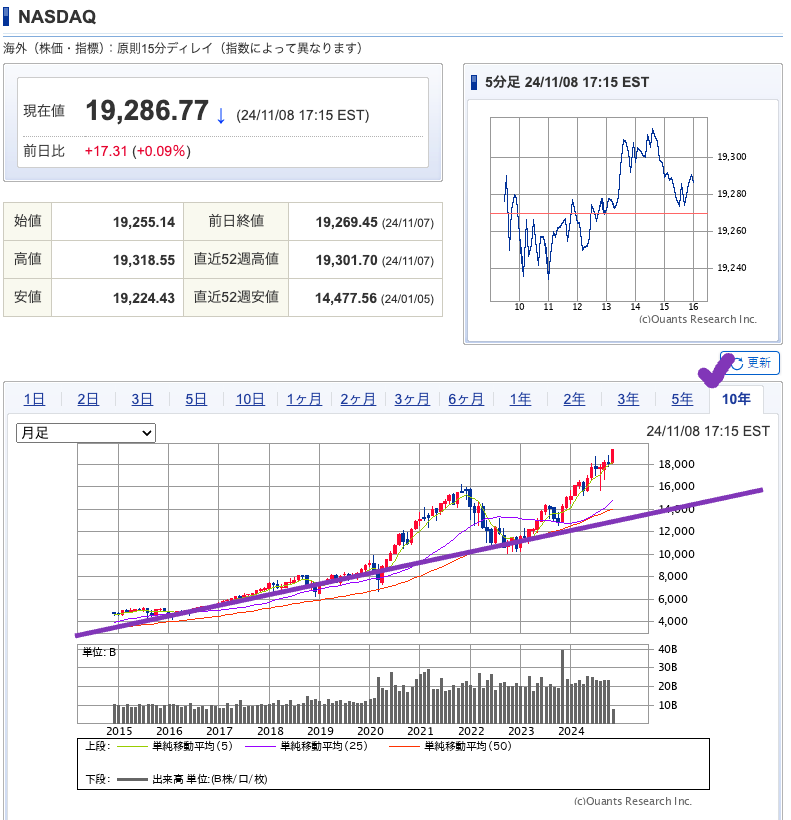Select the 2日 chart period tab
The image size is (791, 820).
[88, 400]
